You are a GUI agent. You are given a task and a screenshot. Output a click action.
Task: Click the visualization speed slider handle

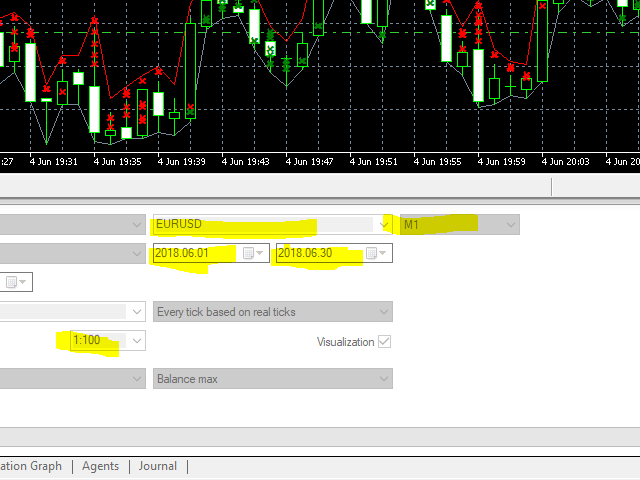pos(551,187)
